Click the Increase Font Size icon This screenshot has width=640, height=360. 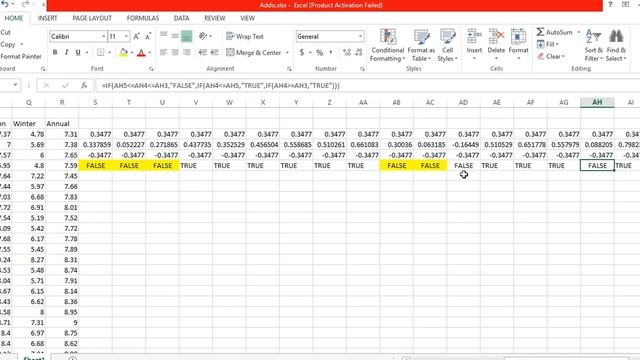136,37
